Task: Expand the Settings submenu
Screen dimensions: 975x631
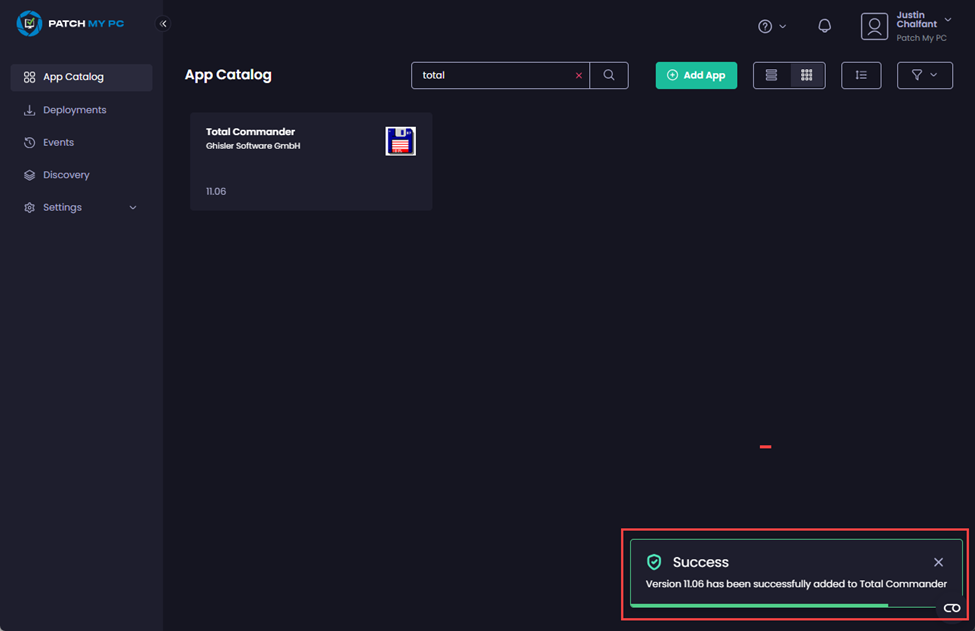Action: [x=132, y=207]
